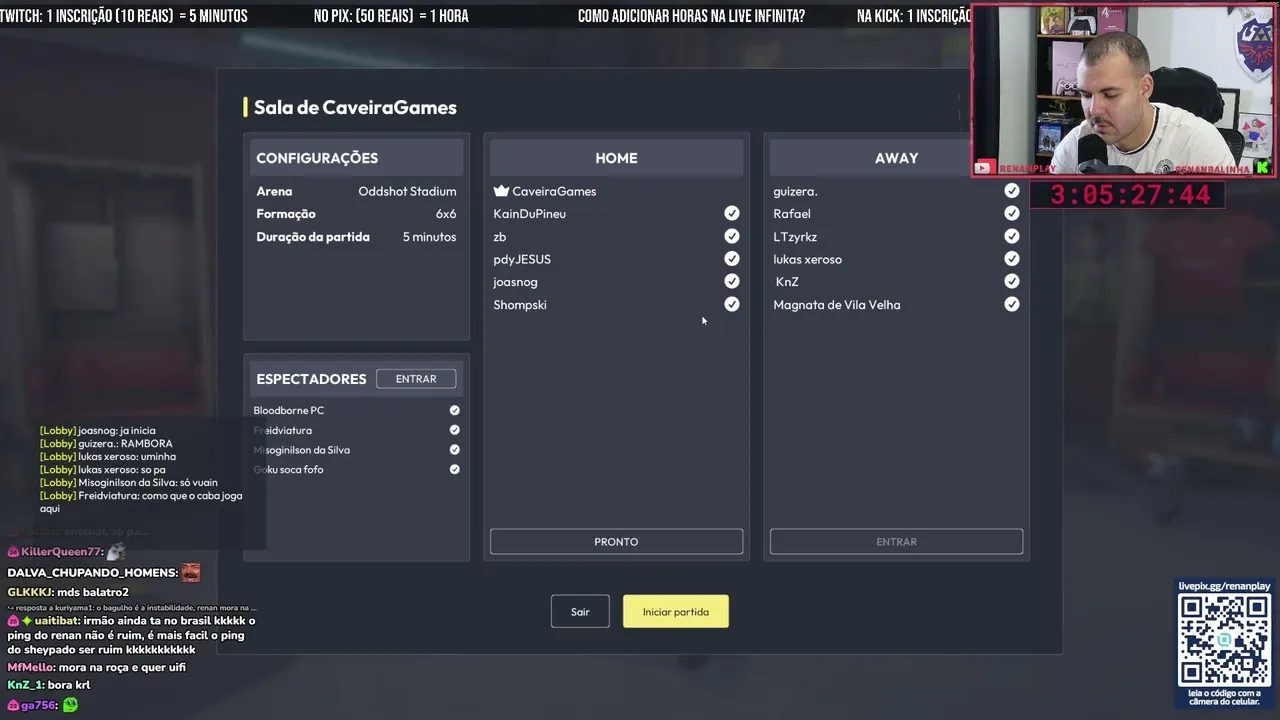Start the match with Iniciar partida
Image resolution: width=1280 pixels, height=720 pixels.
(x=676, y=612)
